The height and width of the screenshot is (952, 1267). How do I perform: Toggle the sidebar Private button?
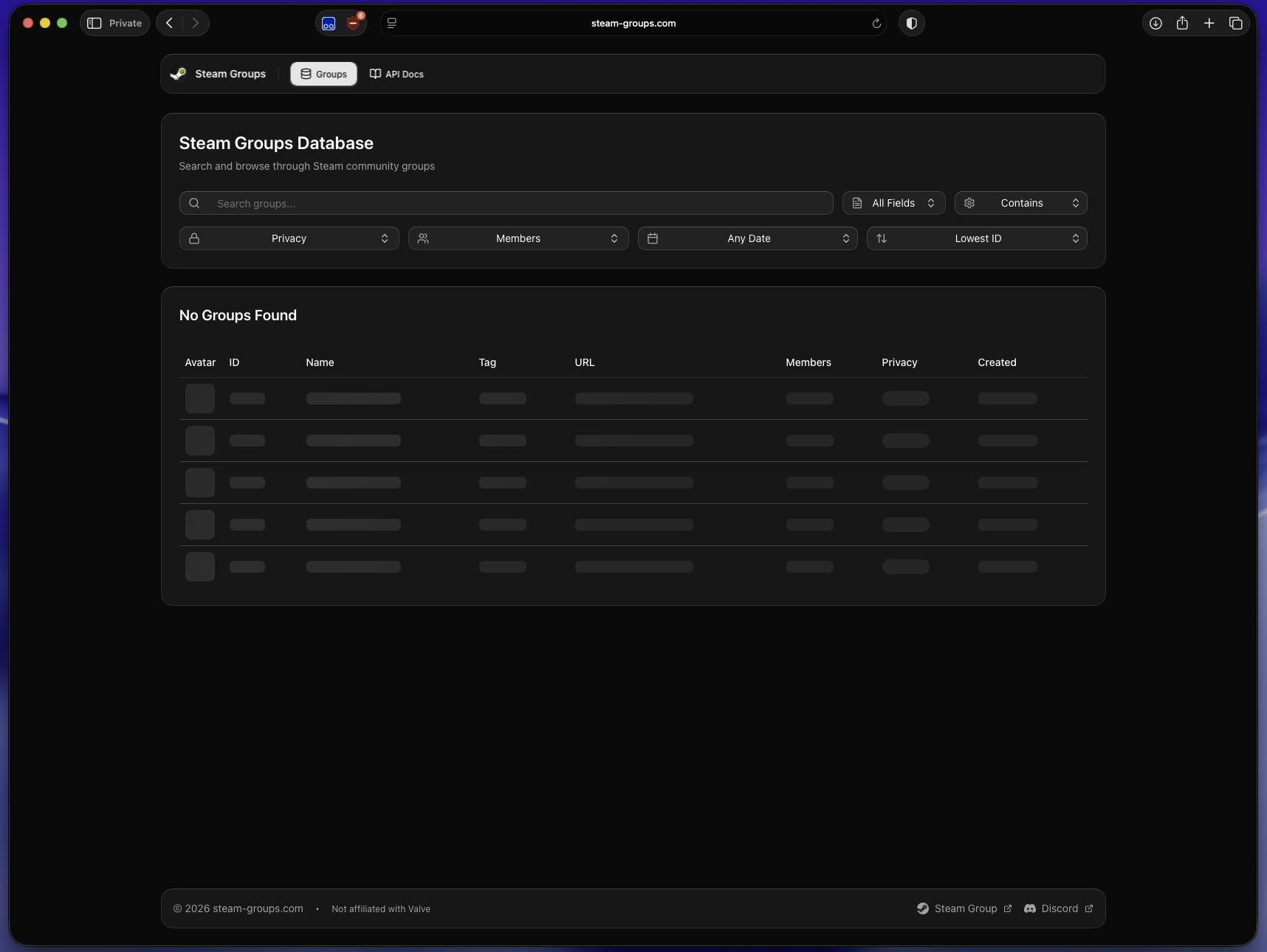pos(114,24)
